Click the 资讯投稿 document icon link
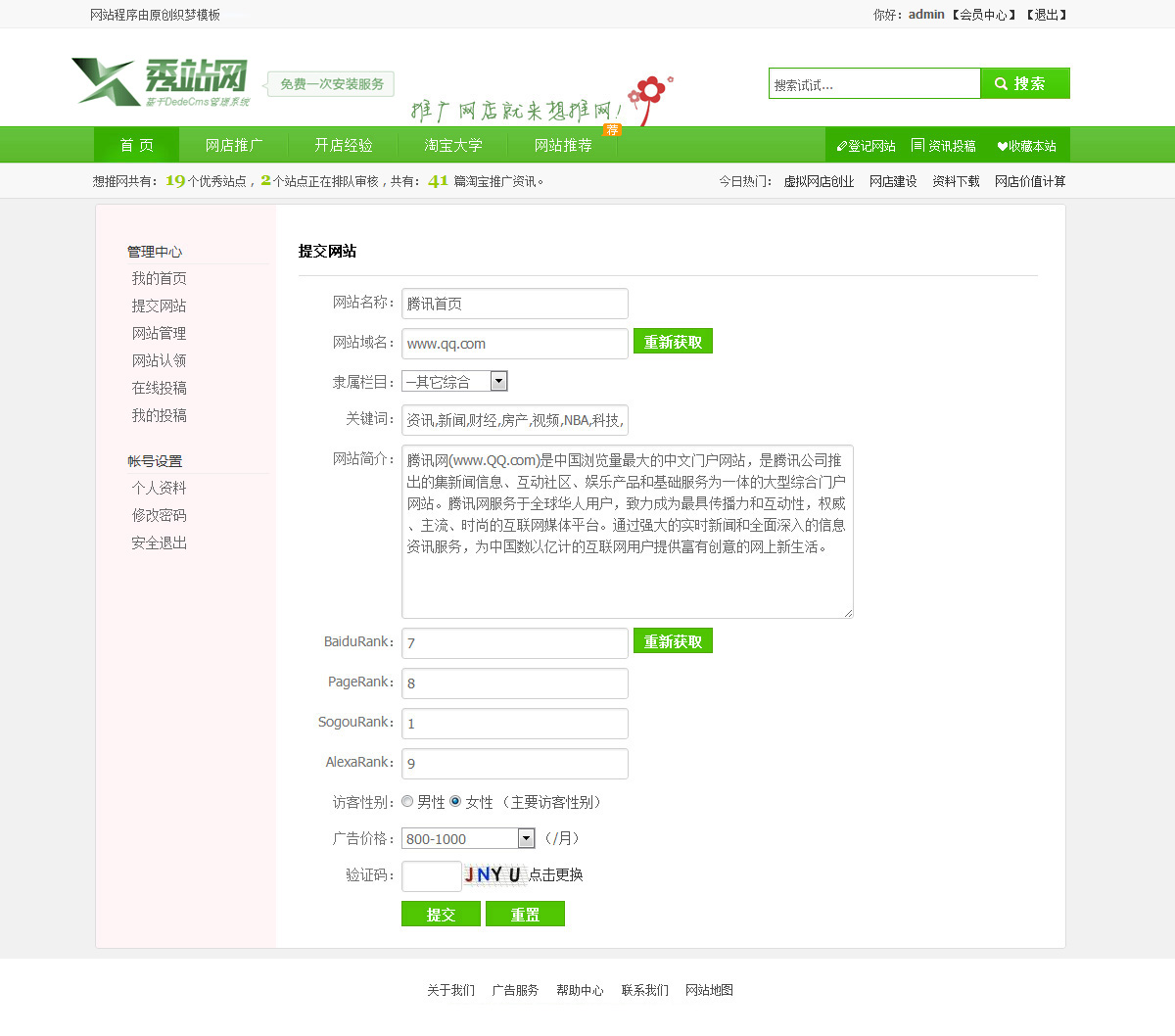The image size is (1175, 1036). tap(943, 146)
